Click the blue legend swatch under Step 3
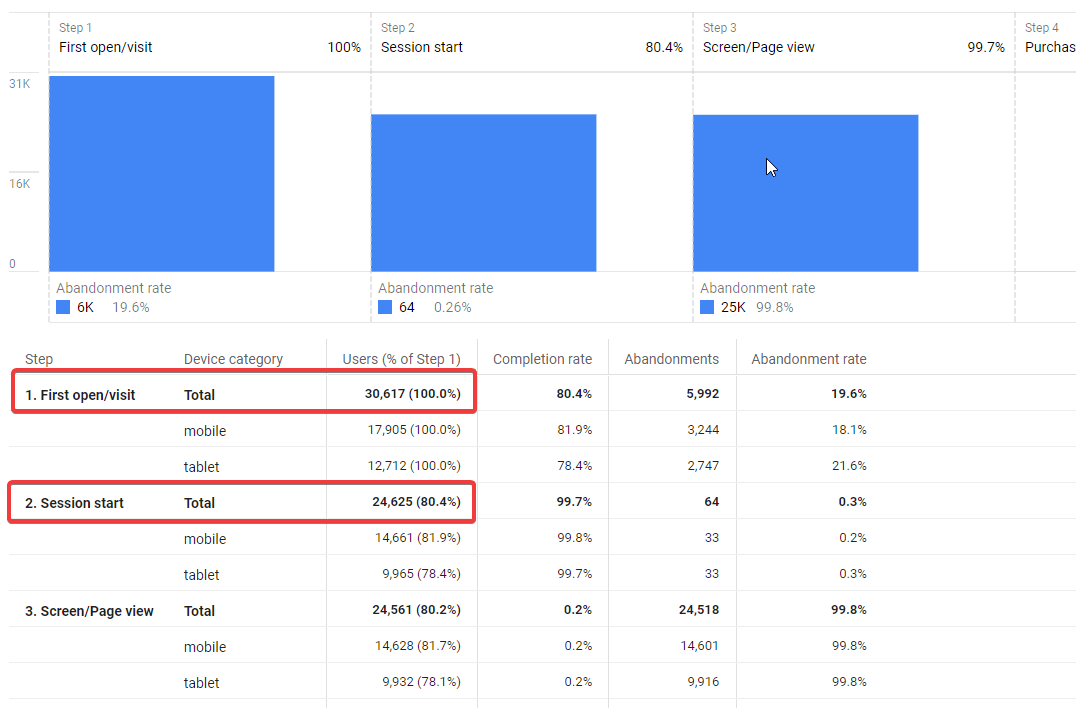Viewport: 1076px width, 708px height. pos(708,307)
